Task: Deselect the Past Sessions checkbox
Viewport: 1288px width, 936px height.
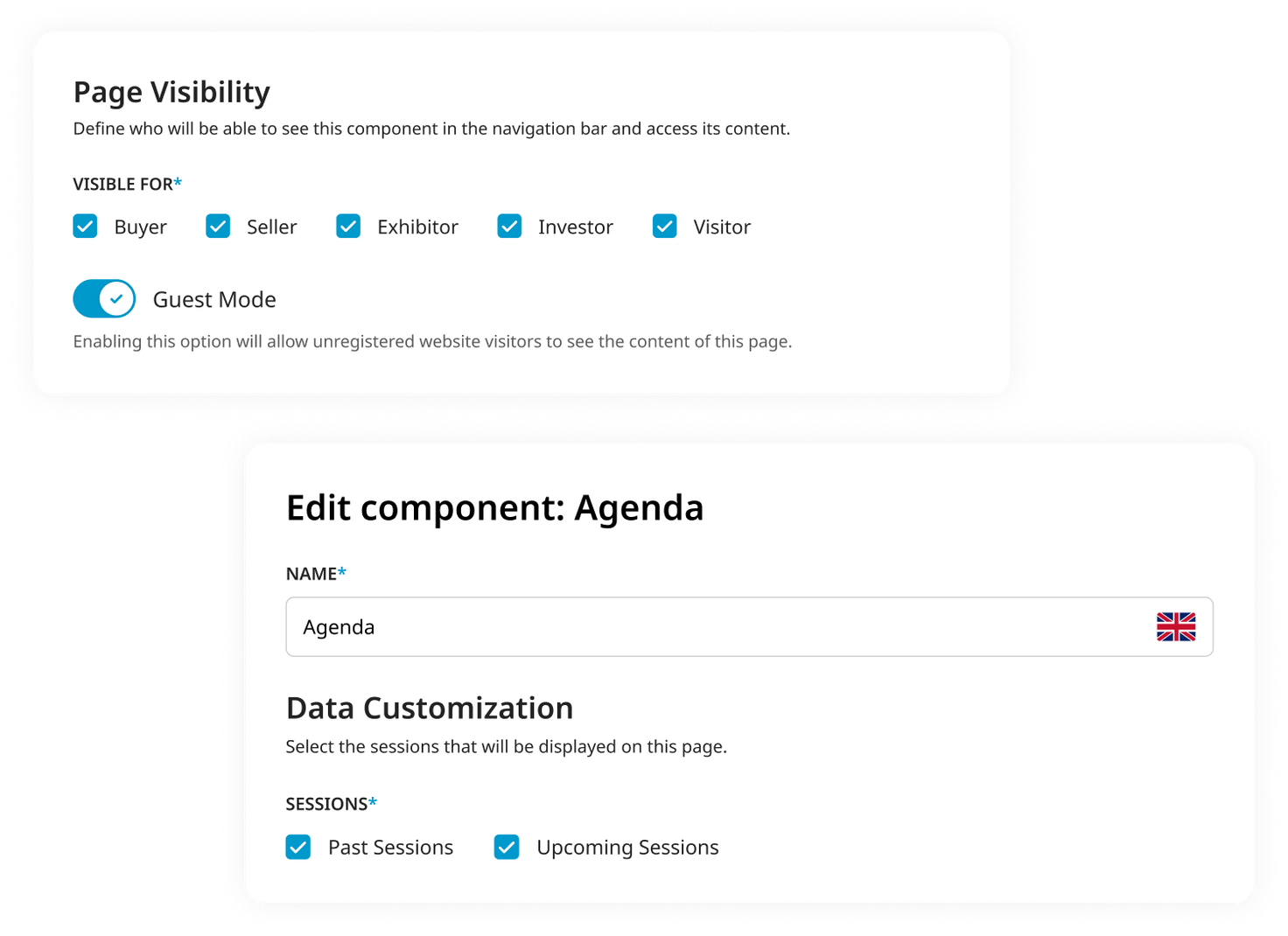Action: pos(298,847)
